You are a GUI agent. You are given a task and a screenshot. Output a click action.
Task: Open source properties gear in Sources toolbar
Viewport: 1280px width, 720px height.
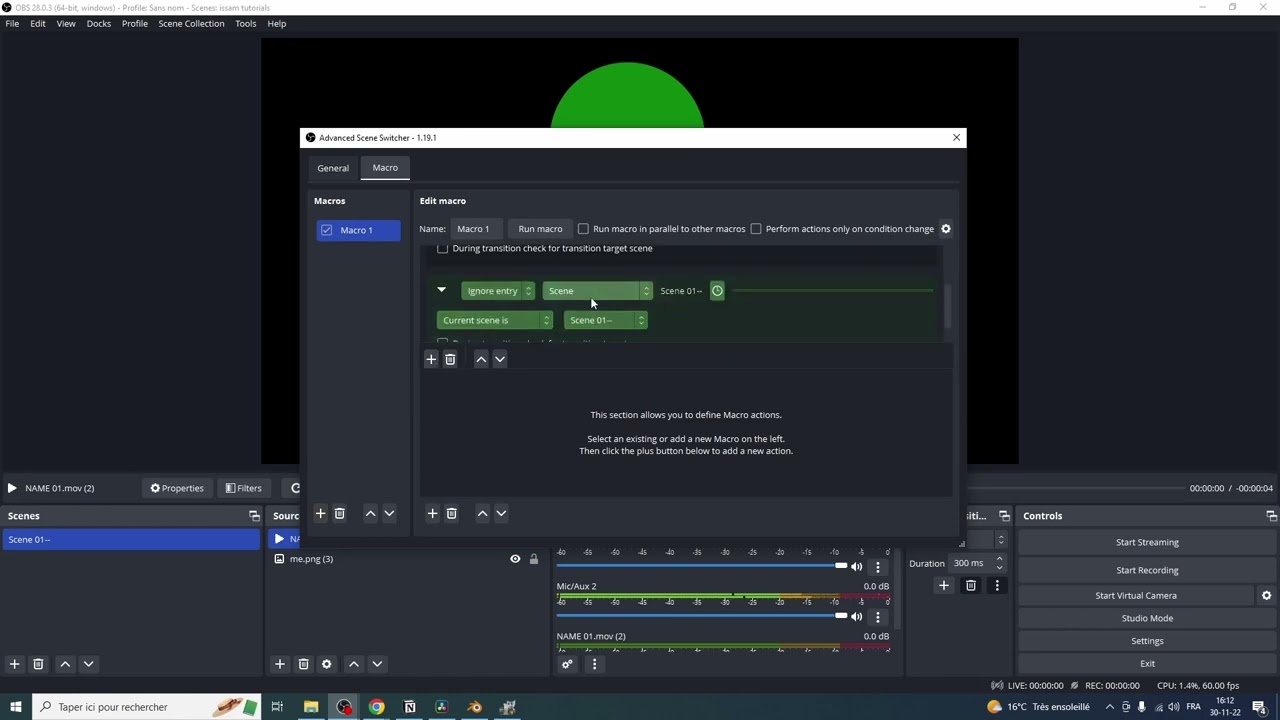pos(326,664)
